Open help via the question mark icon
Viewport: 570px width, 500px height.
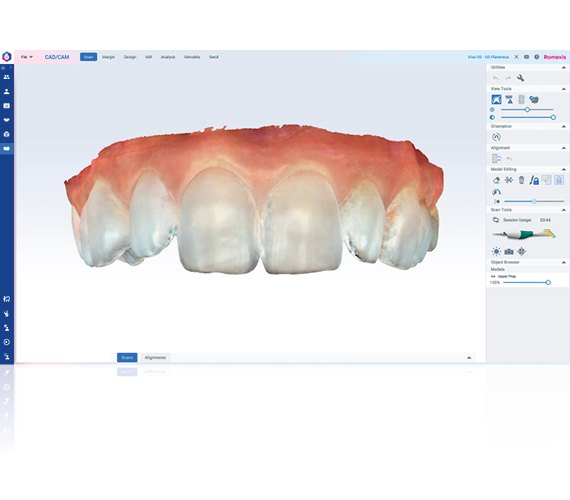[x=537, y=57]
